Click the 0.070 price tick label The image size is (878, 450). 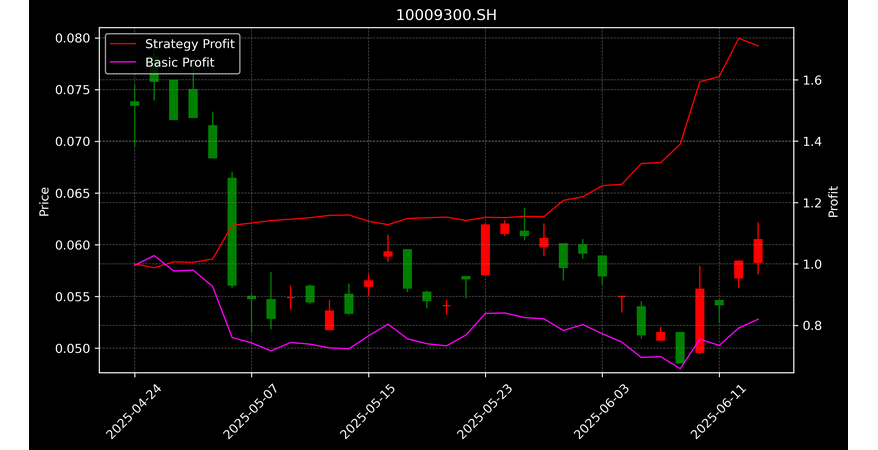(73, 142)
